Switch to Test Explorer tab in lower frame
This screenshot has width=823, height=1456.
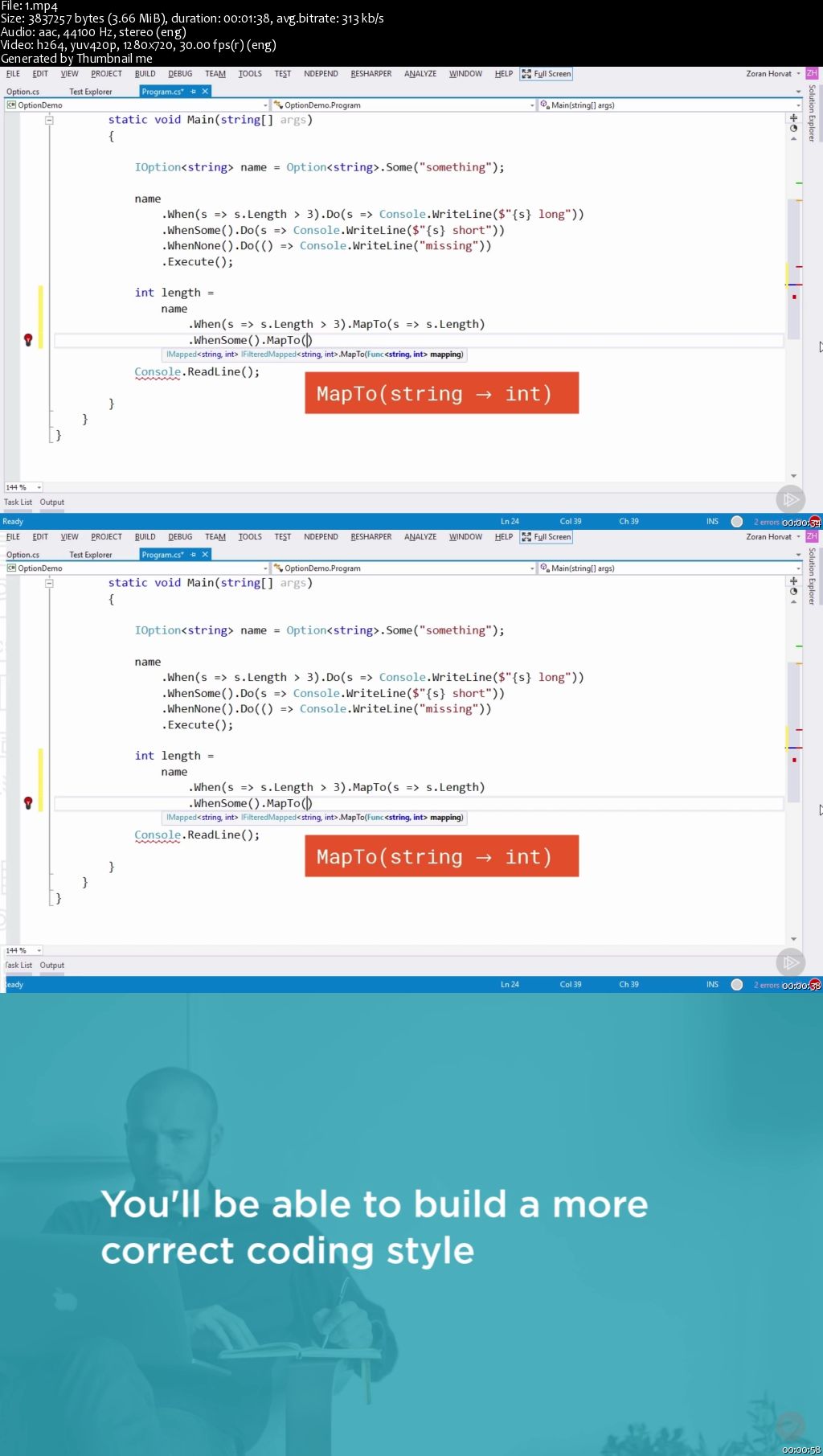[x=91, y=555]
